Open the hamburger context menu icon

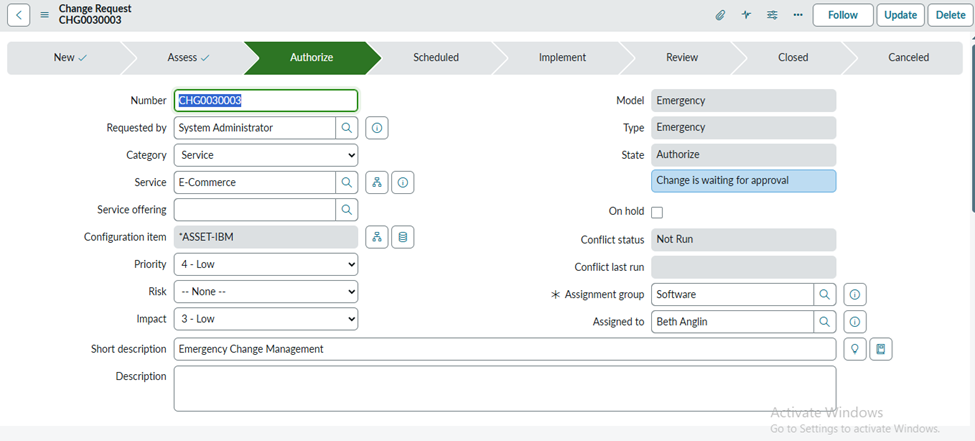(44, 15)
